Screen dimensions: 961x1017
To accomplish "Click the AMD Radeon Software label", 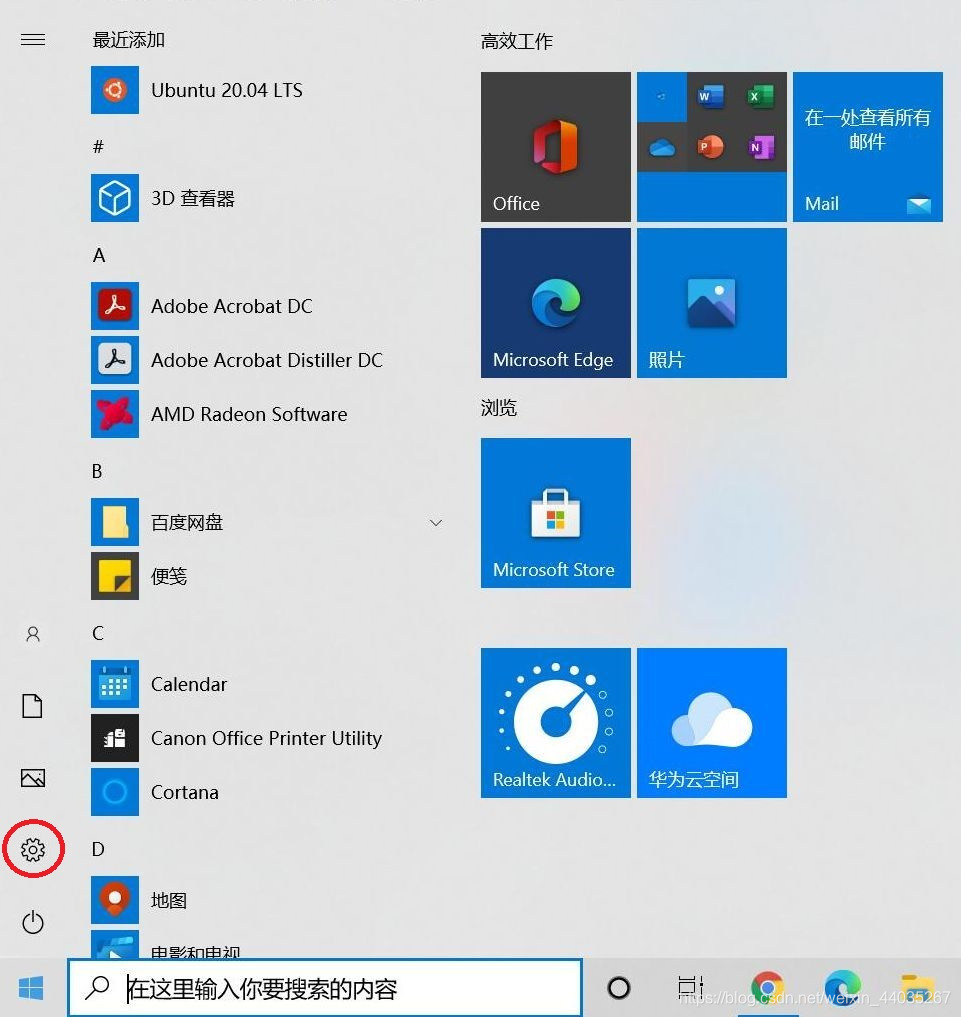I will (249, 414).
